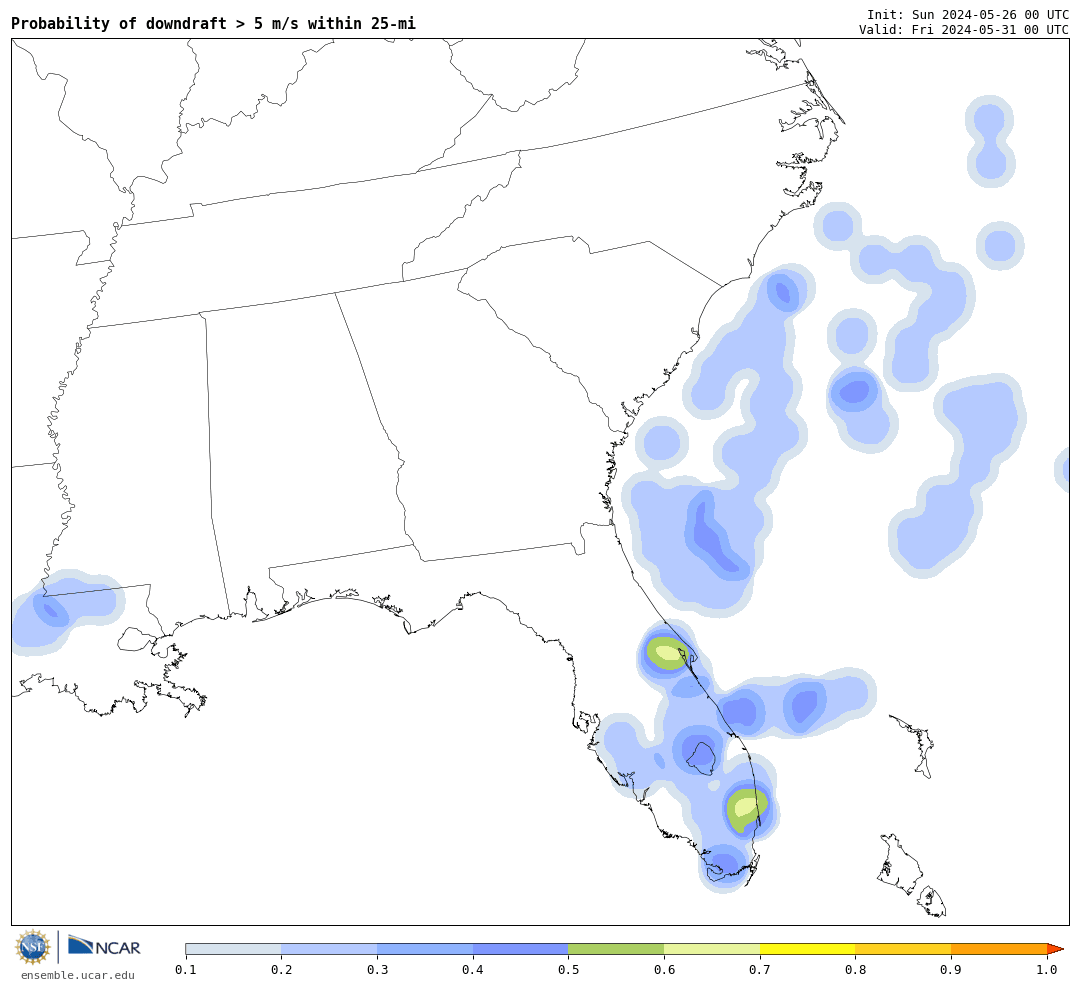Viewport: 1080px width, 988px height.
Task: Click the 0.5–0.6 green colorbar segment
Action: point(616,949)
